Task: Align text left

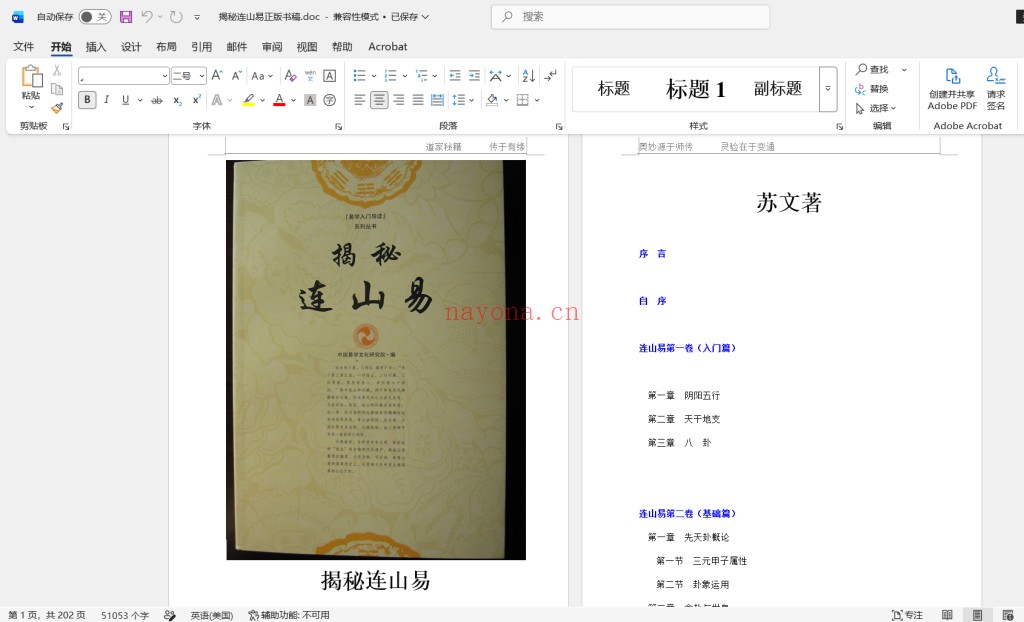Action: pyautogui.click(x=360, y=100)
